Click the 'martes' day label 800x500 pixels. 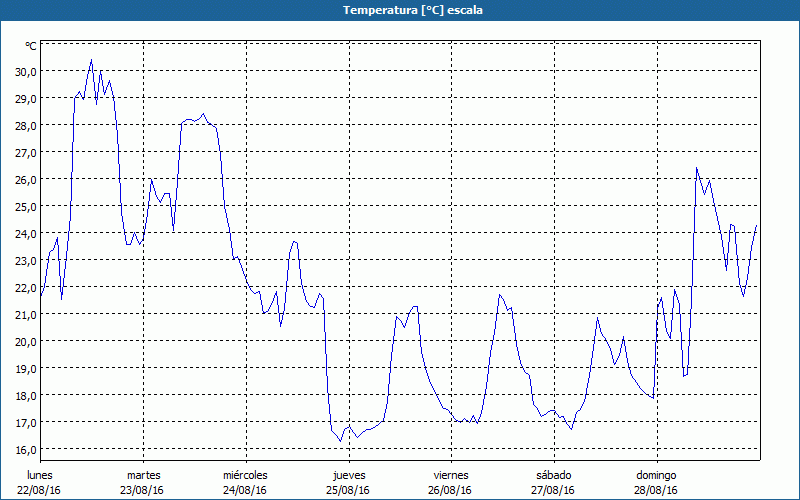pyautogui.click(x=143, y=475)
